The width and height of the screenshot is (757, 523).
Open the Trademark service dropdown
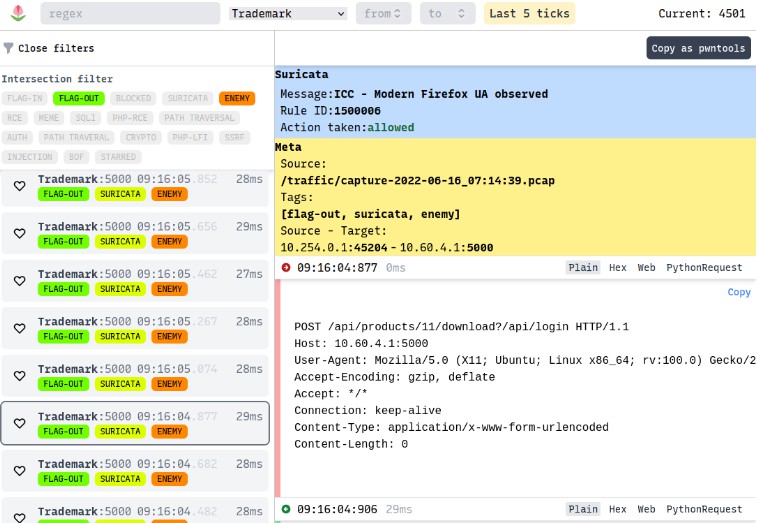287,13
